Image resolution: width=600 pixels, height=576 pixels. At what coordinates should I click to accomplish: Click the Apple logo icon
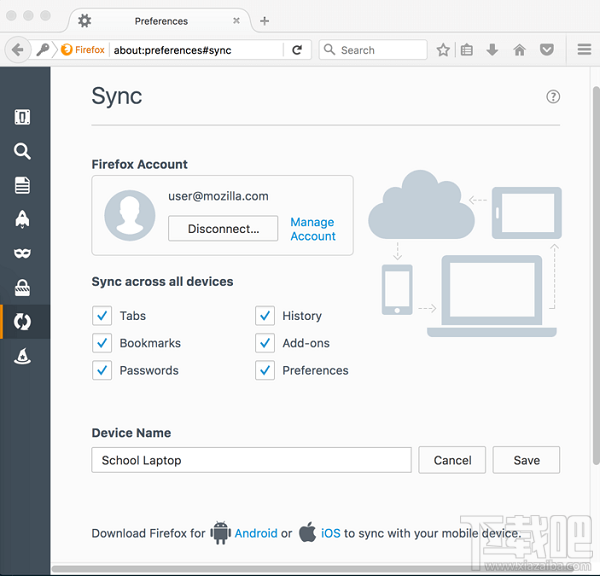pyautogui.click(x=307, y=532)
